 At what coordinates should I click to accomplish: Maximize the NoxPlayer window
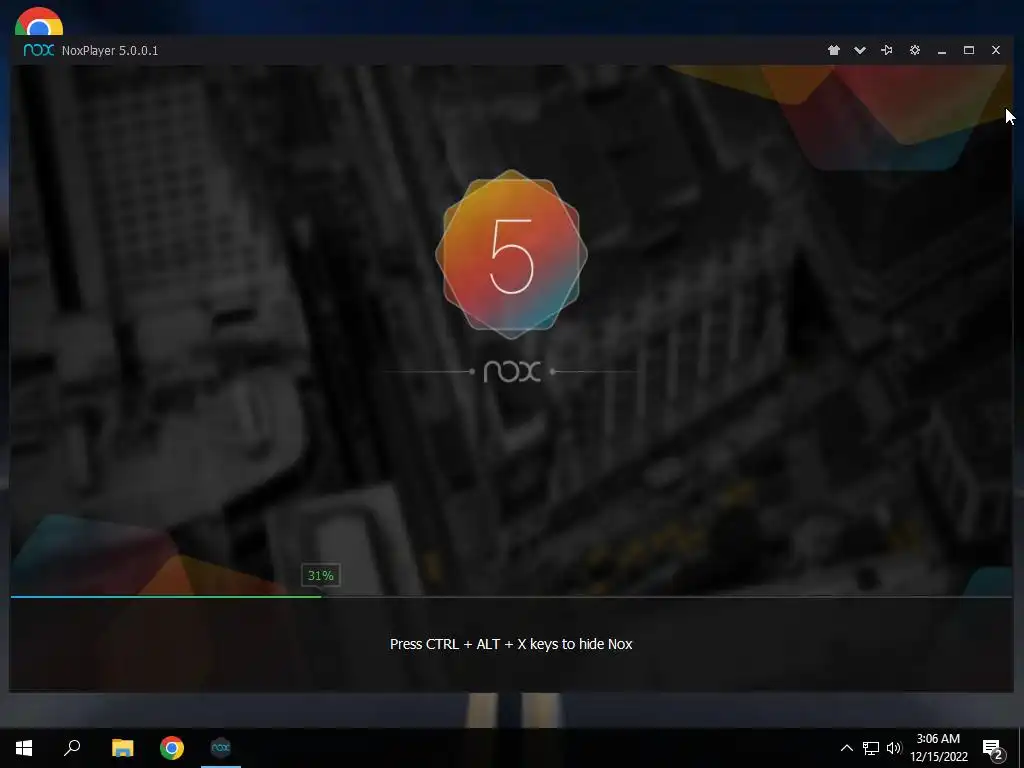(969, 50)
